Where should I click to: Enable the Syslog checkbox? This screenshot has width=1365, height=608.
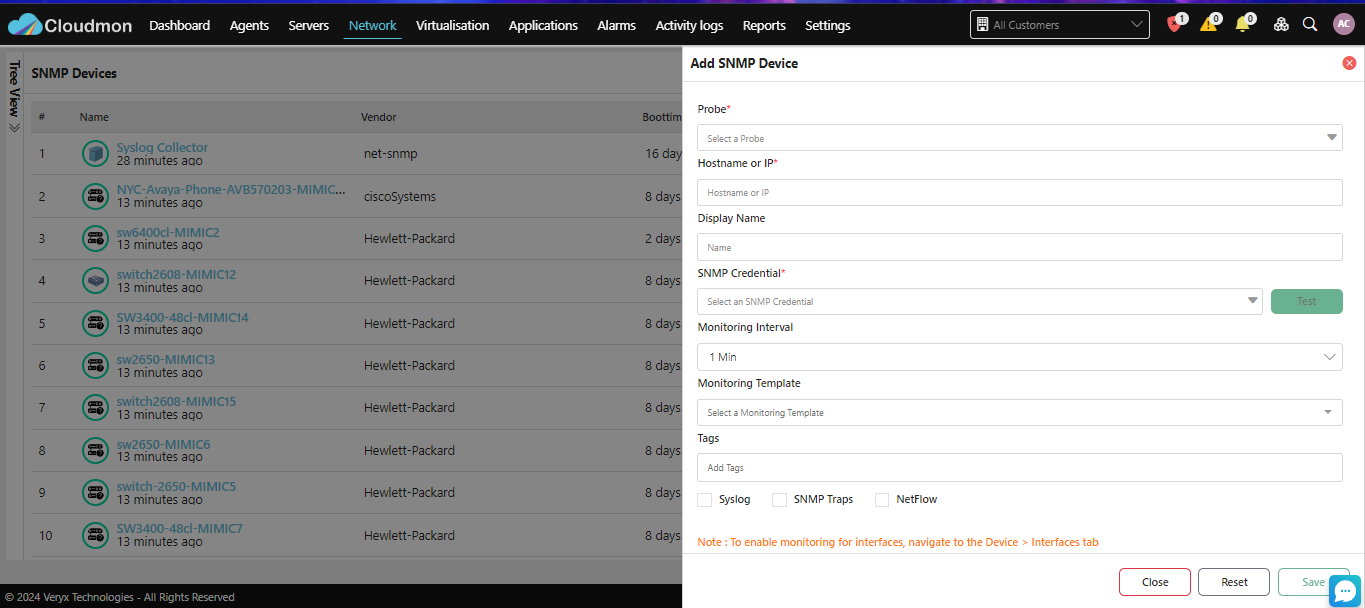tap(705, 500)
